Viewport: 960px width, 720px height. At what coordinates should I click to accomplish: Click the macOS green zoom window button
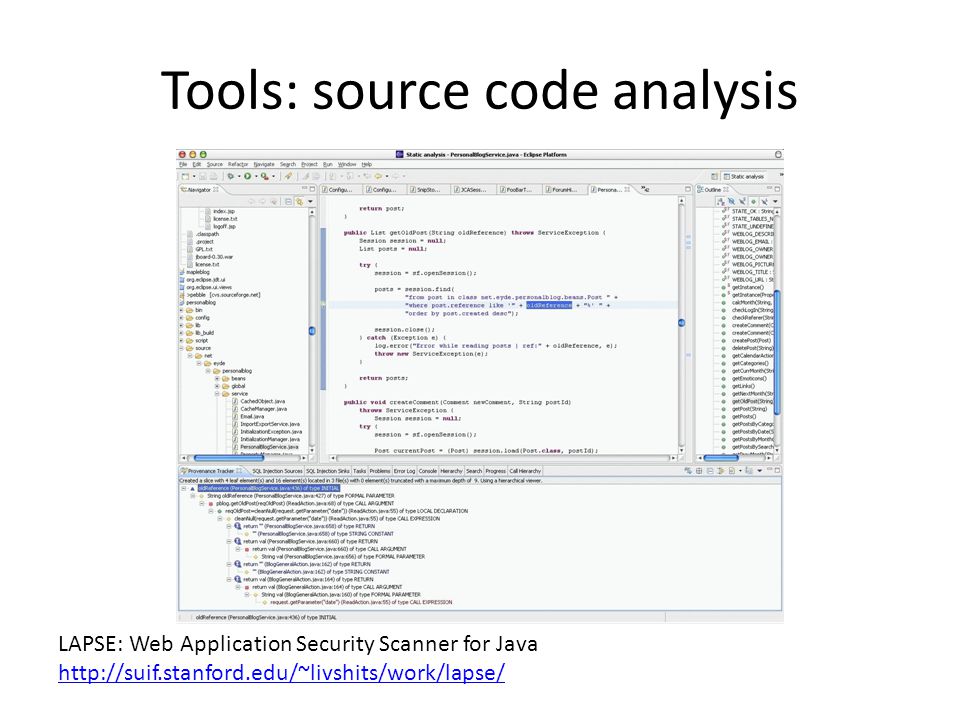point(203,155)
